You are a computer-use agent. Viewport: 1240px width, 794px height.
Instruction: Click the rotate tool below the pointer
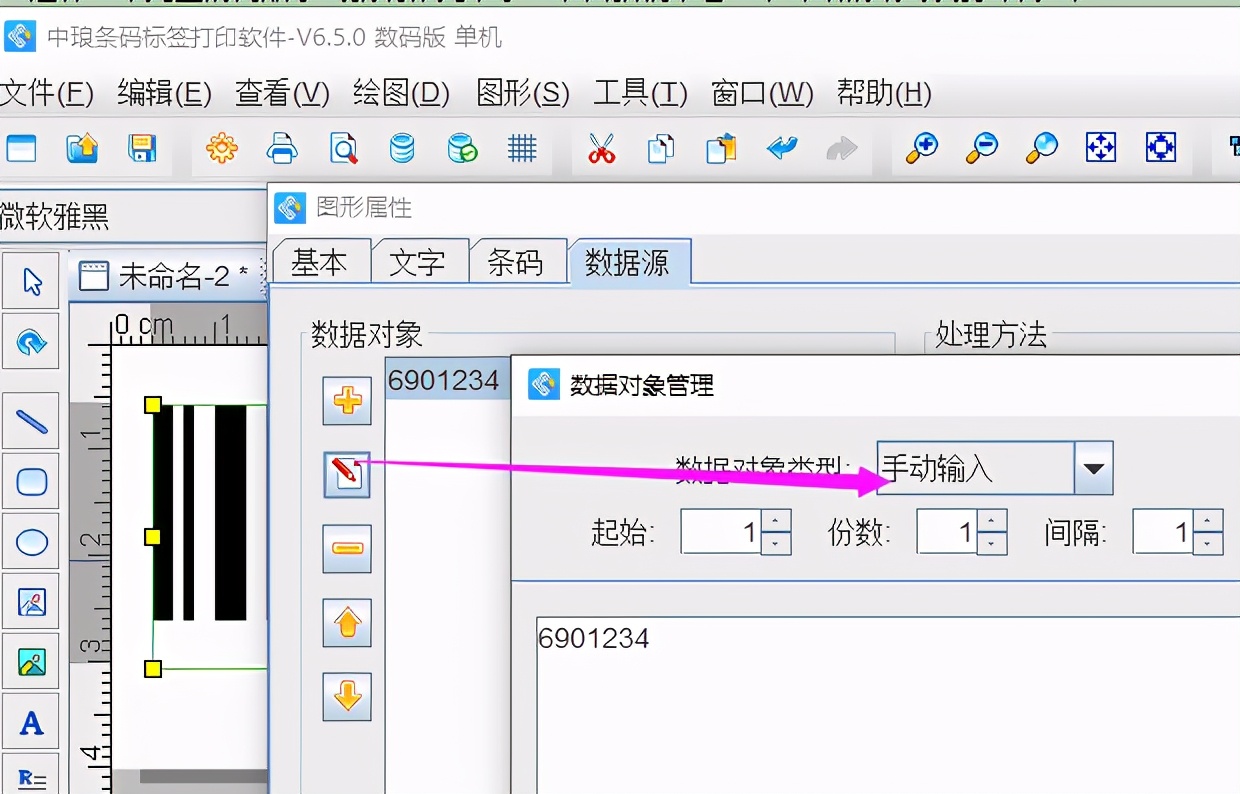[x=31, y=341]
